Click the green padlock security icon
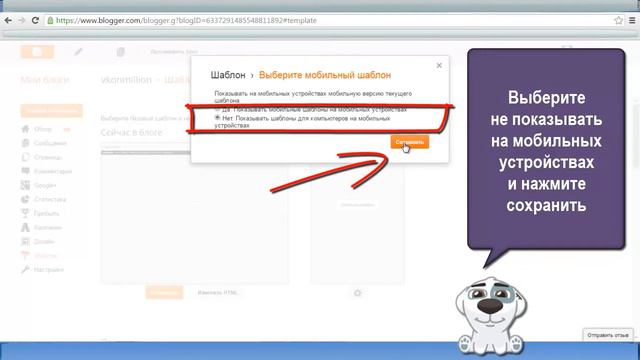640x360 pixels. 50,20
